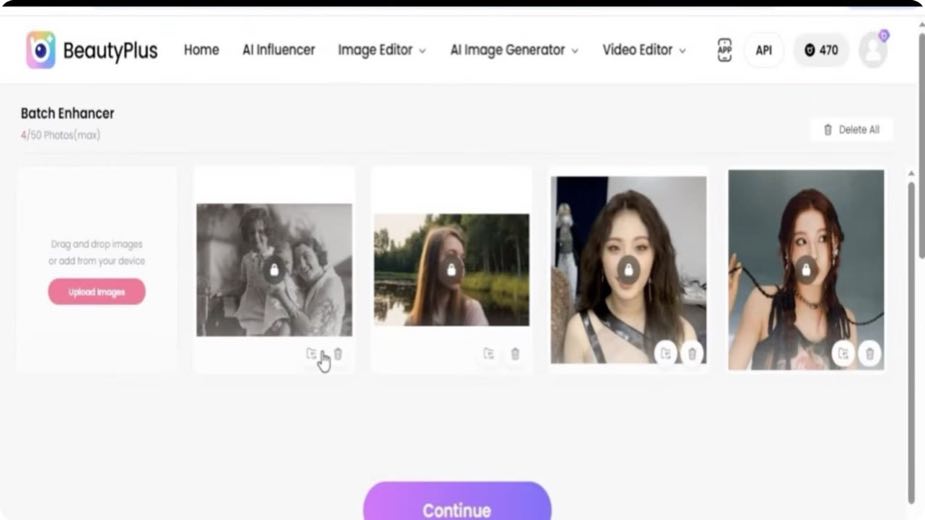Open the AI Influencer menu item
This screenshot has height=520, width=925.
pyautogui.click(x=278, y=50)
